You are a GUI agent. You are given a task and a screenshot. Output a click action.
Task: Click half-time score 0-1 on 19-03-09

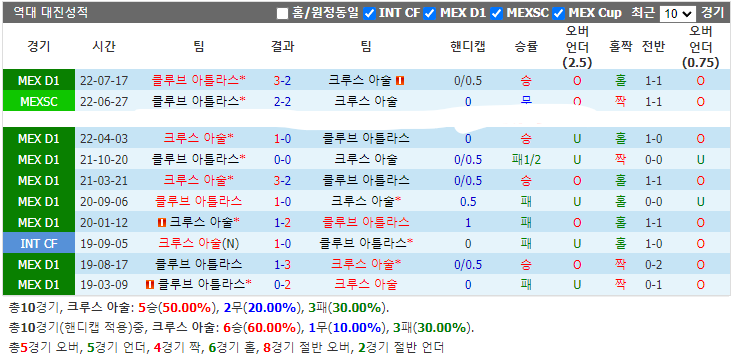[x=653, y=284]
